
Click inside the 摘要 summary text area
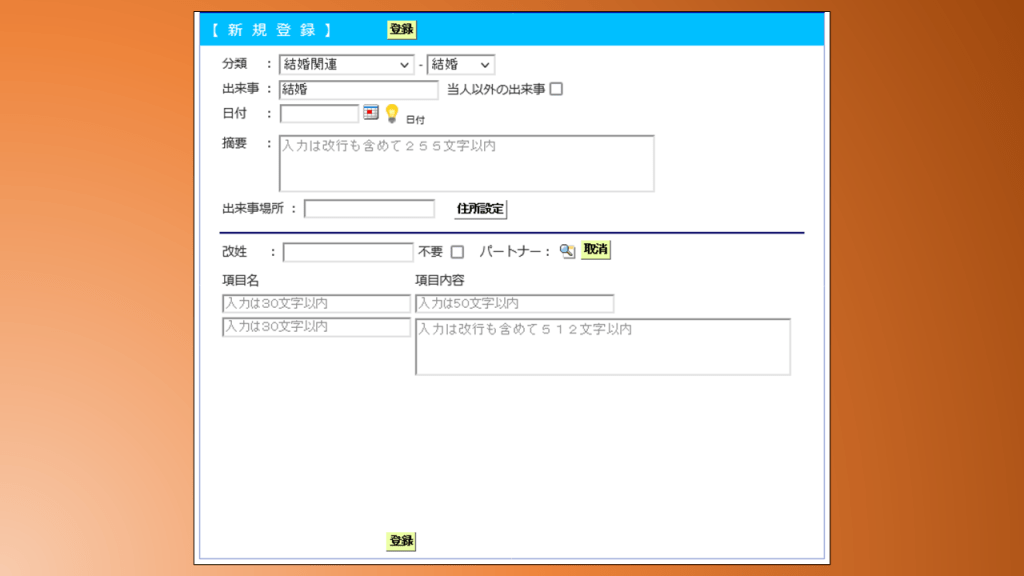click(466, 163)
